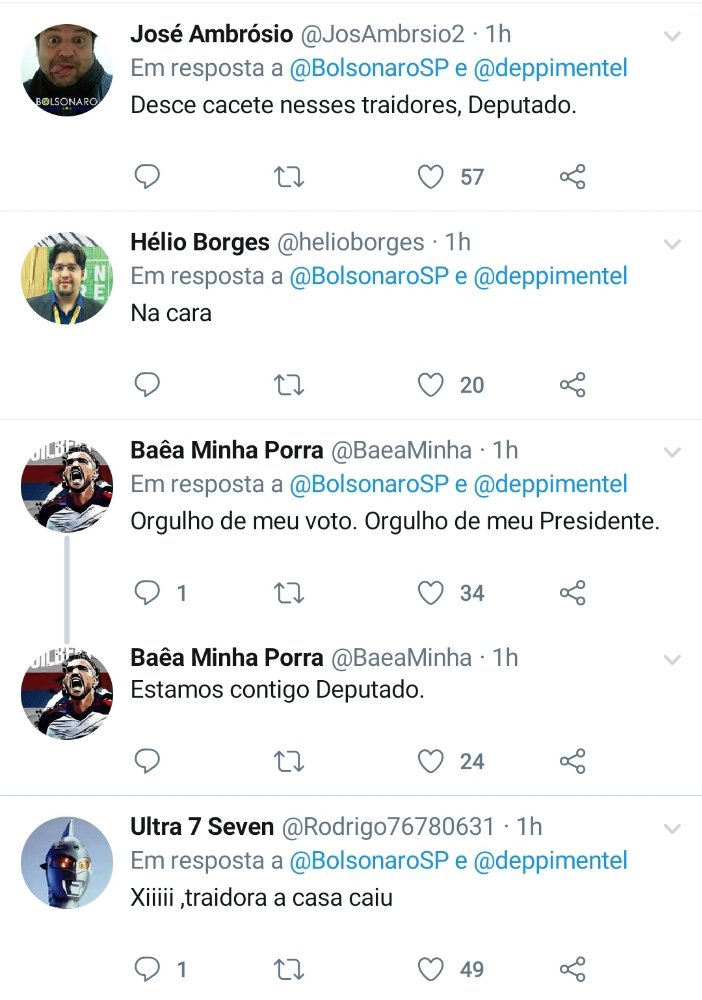Like Hélio Borges' tweet with 20 likes
Screen dimensions: 702x1000
point(431,385)
